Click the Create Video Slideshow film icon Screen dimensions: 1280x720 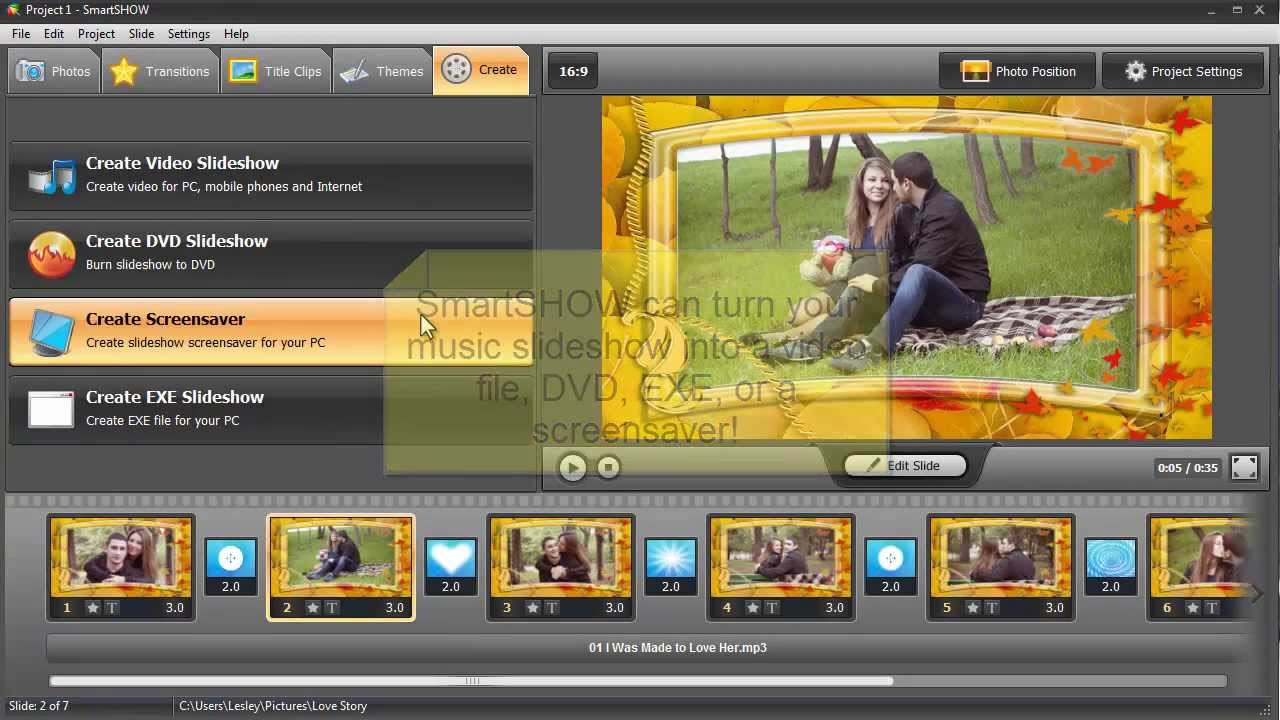point(50,176)
